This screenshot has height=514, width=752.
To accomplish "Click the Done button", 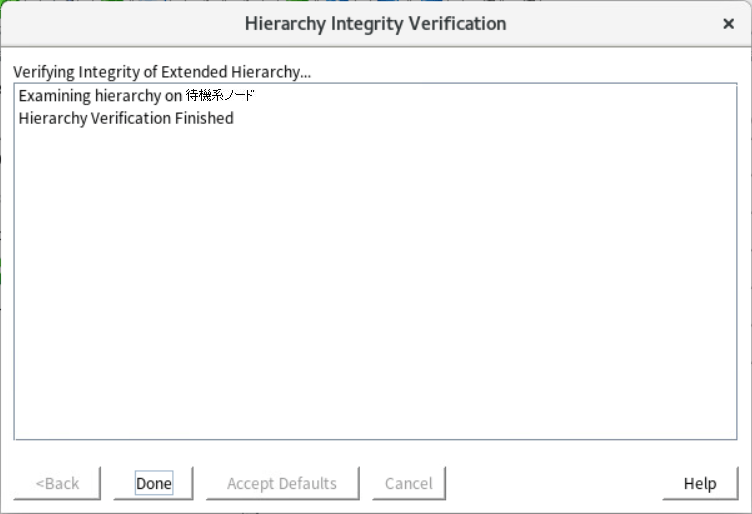I will click(x=153, y=483).
